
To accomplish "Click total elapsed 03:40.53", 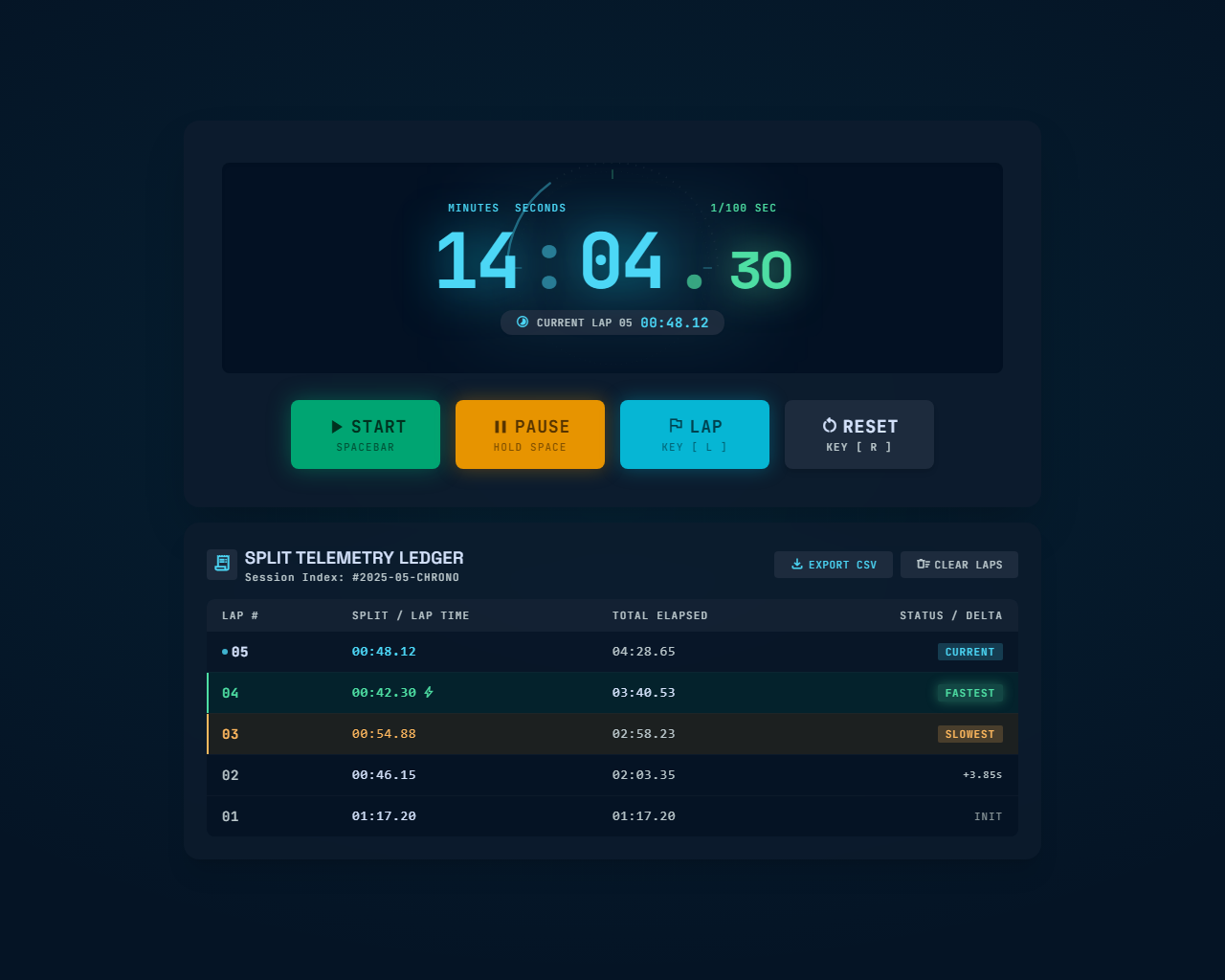I will 644,693.
